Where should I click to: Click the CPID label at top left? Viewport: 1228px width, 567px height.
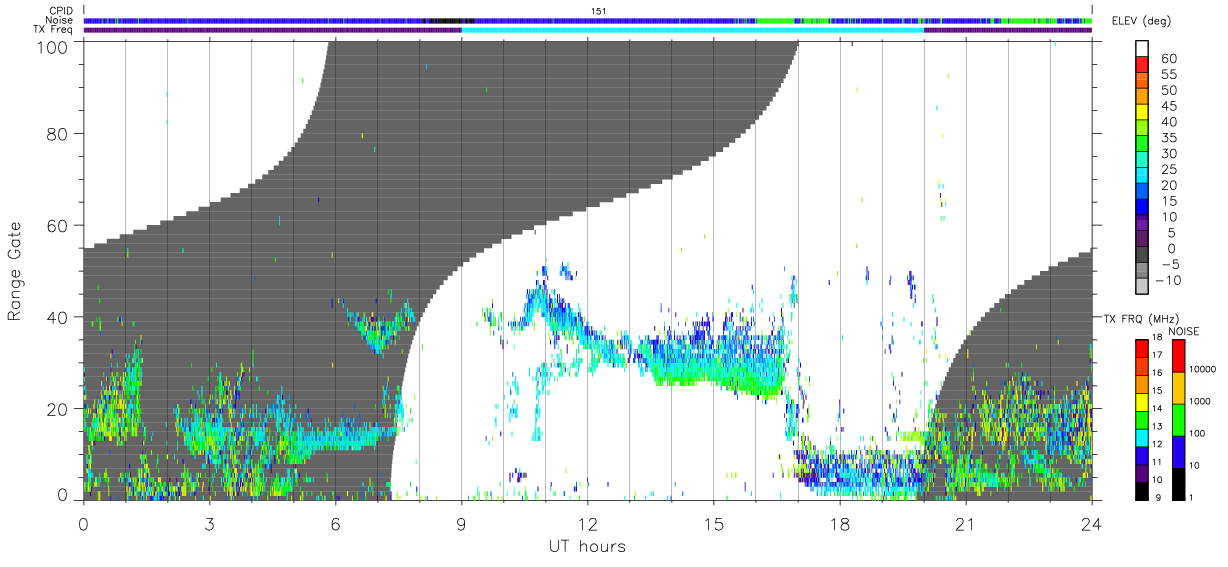(x=60, y=11)
